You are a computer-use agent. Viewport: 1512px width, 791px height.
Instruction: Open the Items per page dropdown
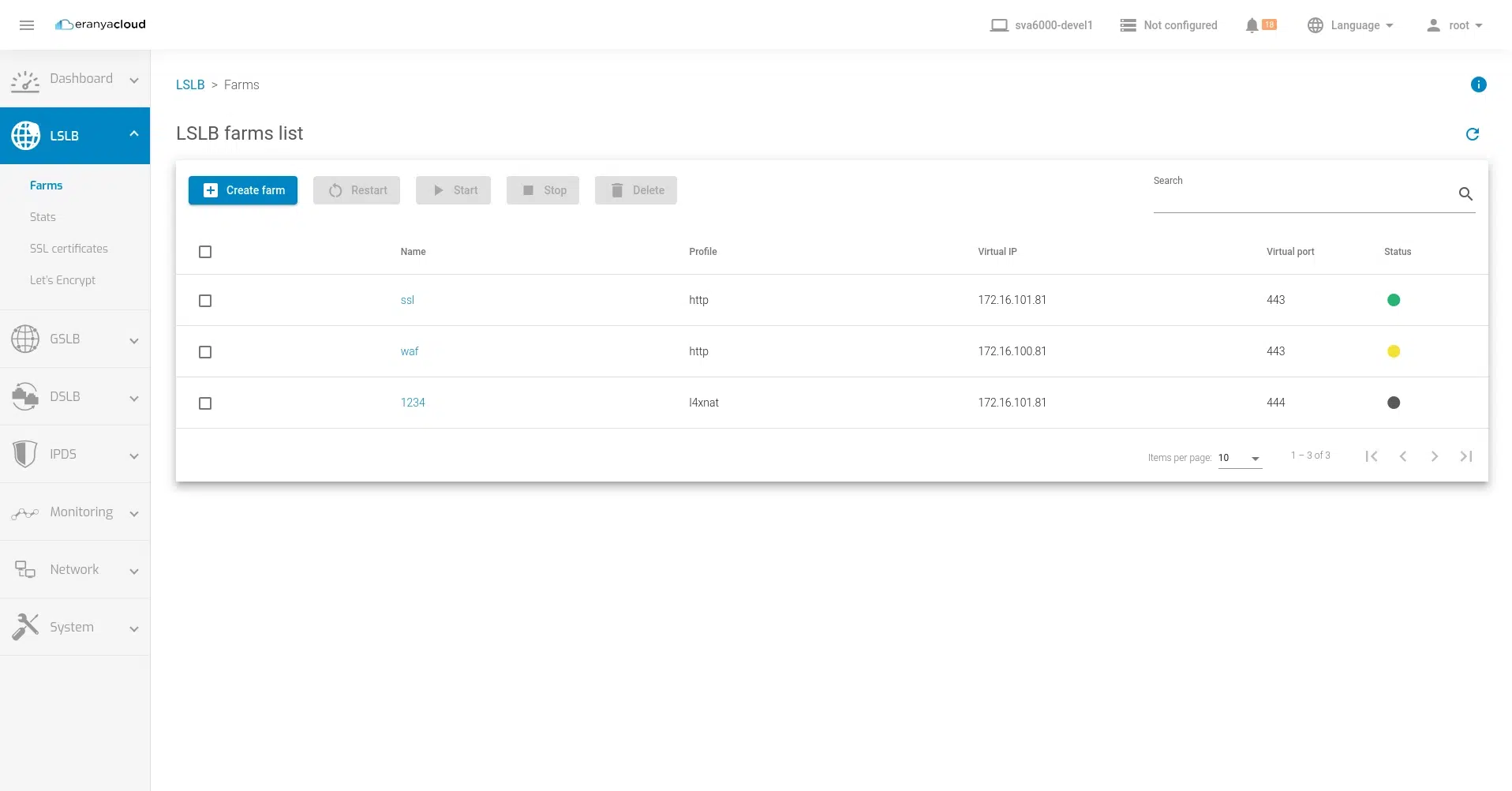click(x=1240, y=458)
